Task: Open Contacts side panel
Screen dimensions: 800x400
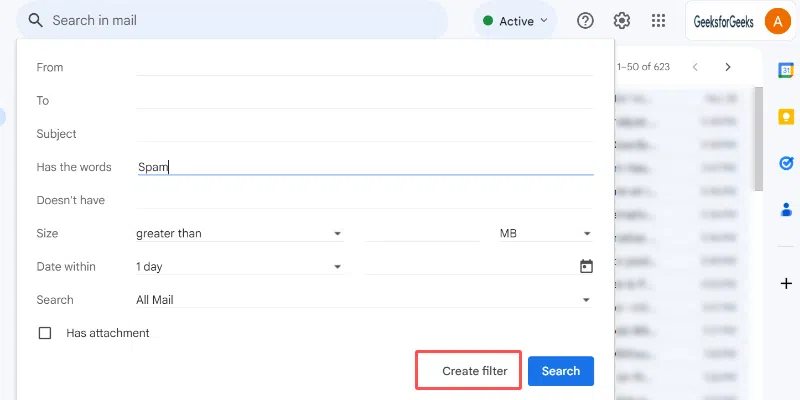Action: coord(786,210)
